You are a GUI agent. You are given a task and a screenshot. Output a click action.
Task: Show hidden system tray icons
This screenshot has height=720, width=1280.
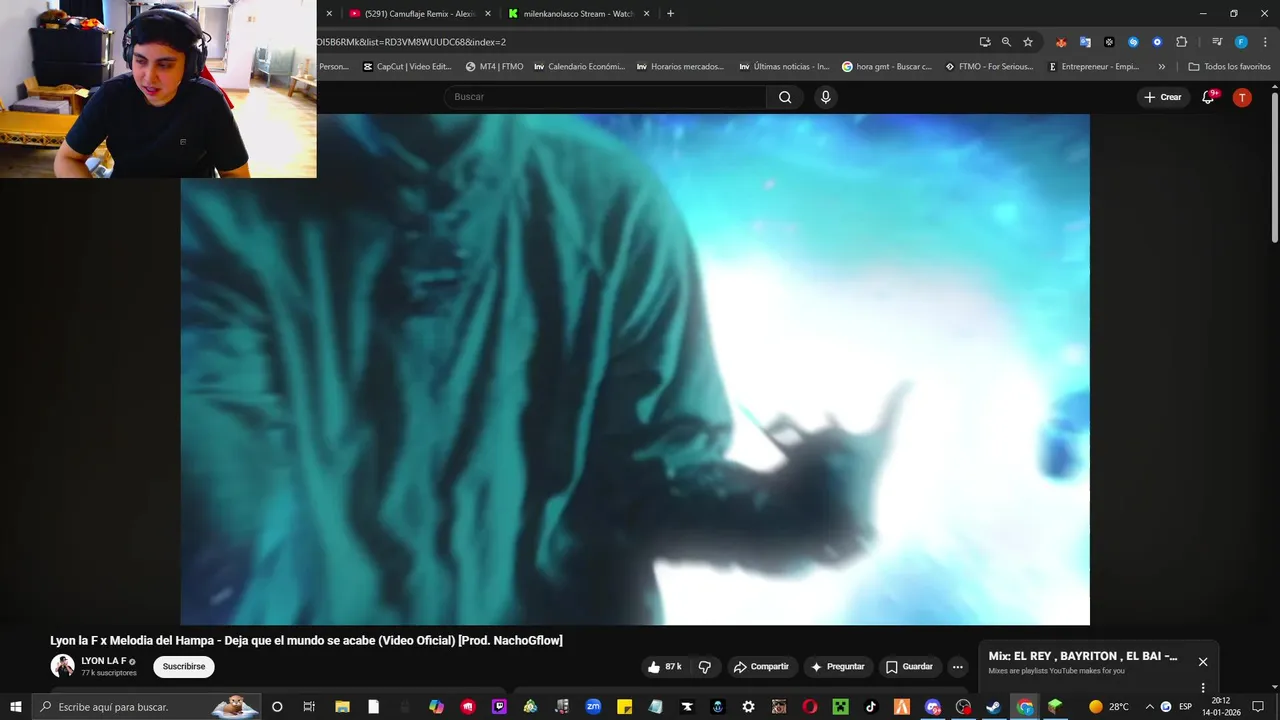click(x=1149, y=707)
